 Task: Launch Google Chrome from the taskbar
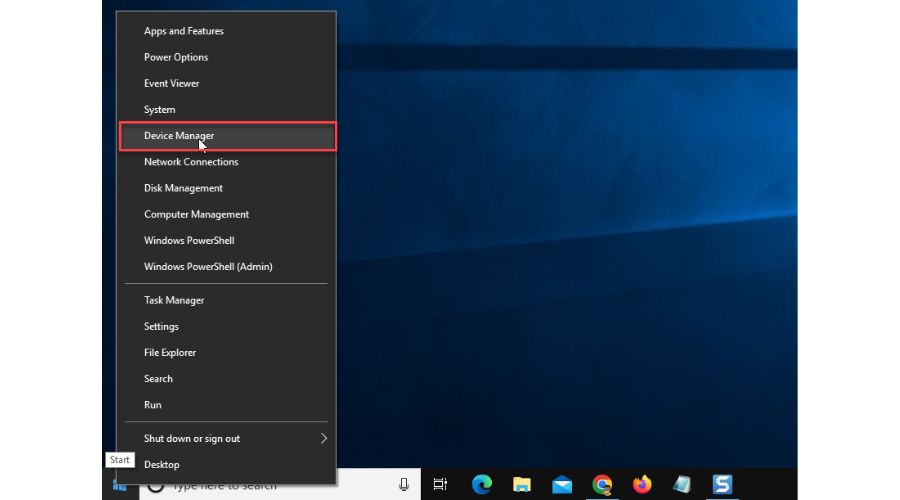(x=602, y=485)
